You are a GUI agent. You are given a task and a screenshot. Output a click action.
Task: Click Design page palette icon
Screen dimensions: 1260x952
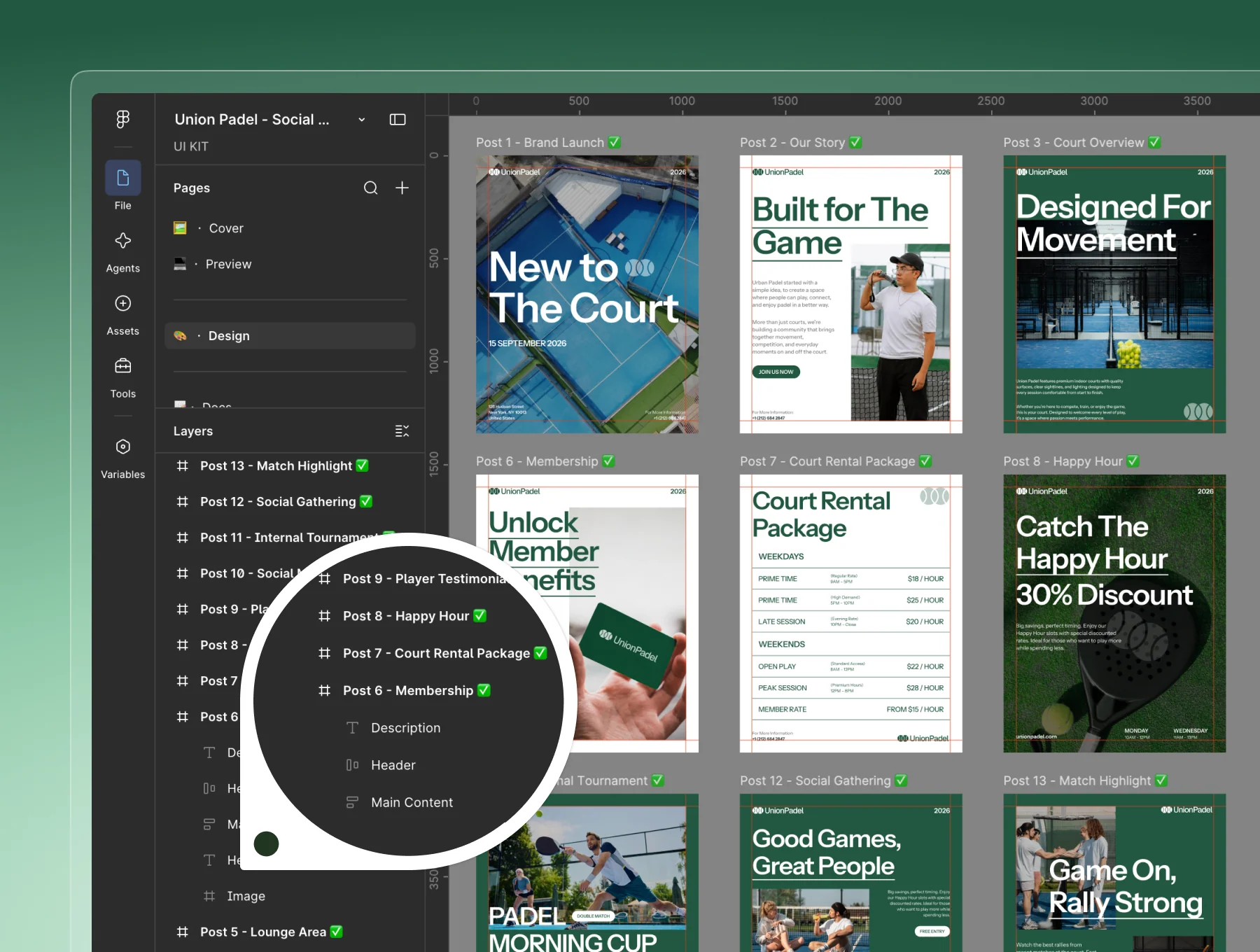click(x=181, y=336)
